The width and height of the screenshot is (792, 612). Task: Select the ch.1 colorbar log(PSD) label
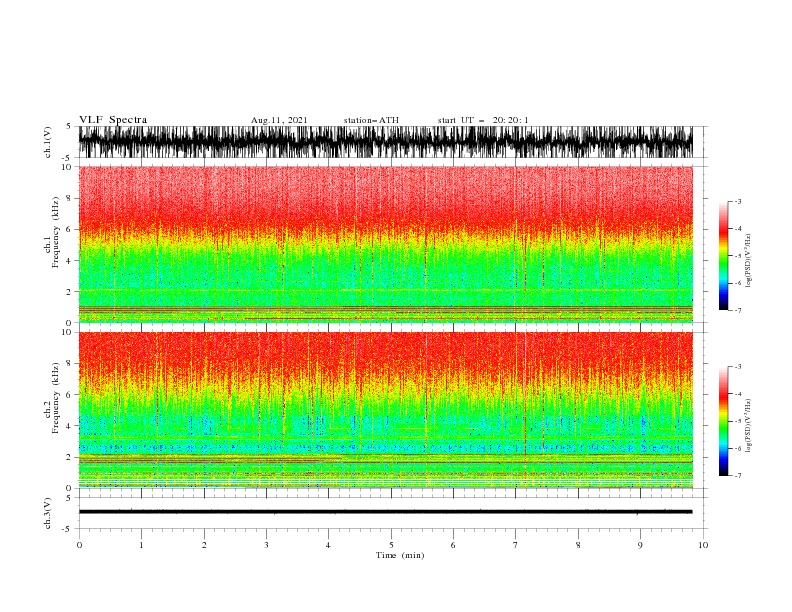pyautogui.click(x=749, y=261)
